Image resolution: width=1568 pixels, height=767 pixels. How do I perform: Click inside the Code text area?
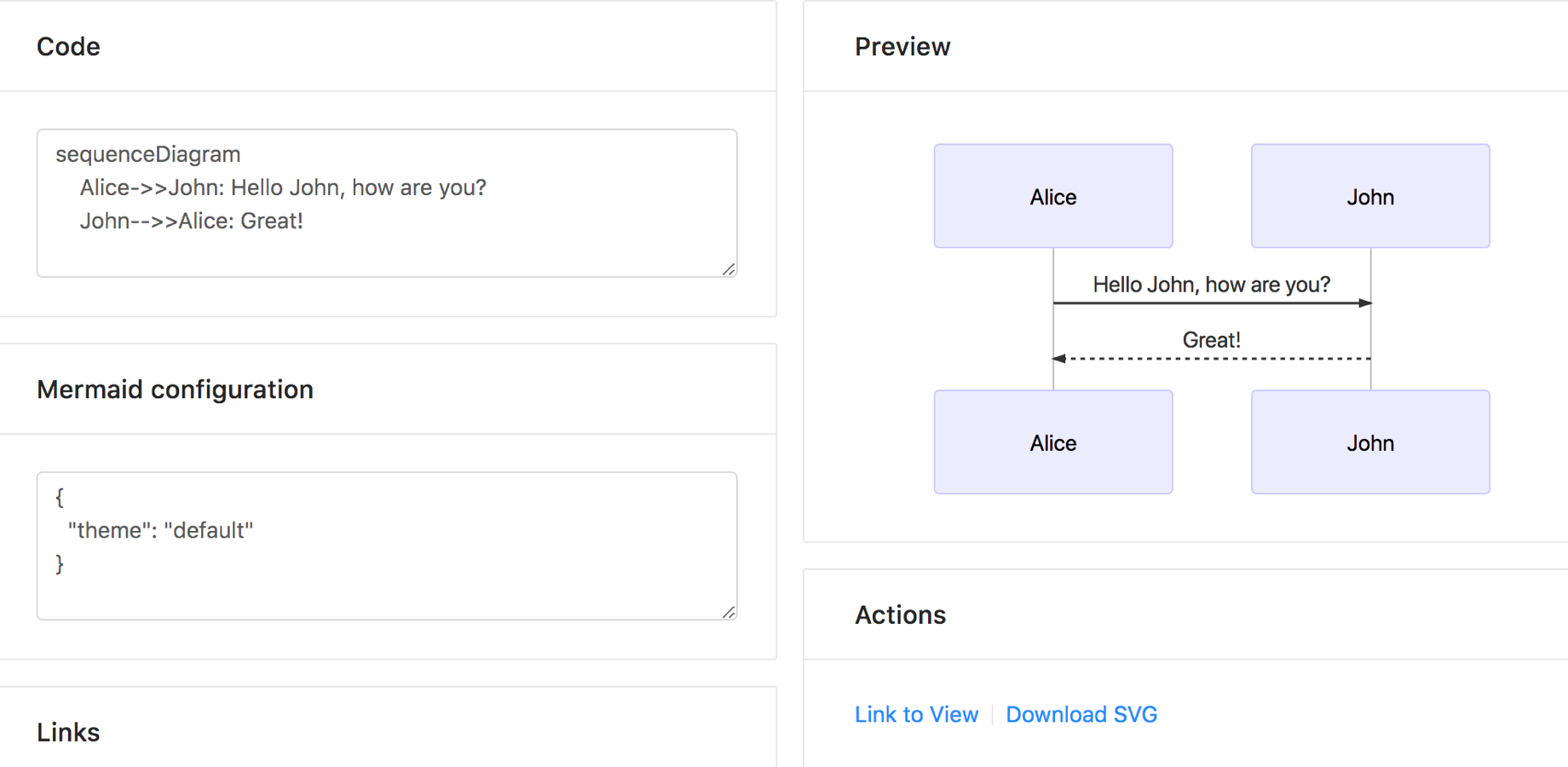(x=387, y=203)
